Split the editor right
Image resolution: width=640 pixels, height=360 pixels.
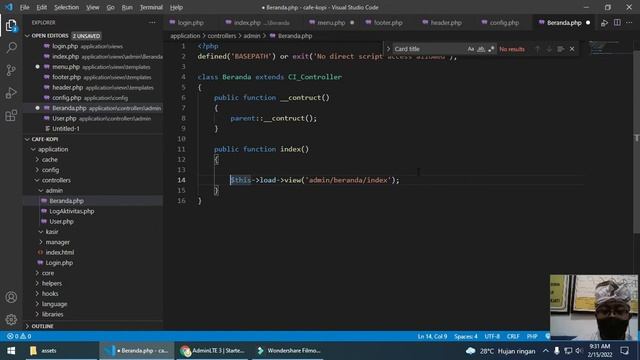[x=617, y=23]
